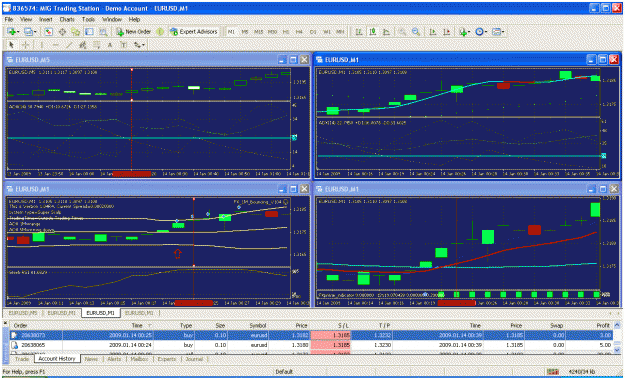Click the New Order button
The width and height of the screenshot is (625, 378).
[x=134, y=32]
